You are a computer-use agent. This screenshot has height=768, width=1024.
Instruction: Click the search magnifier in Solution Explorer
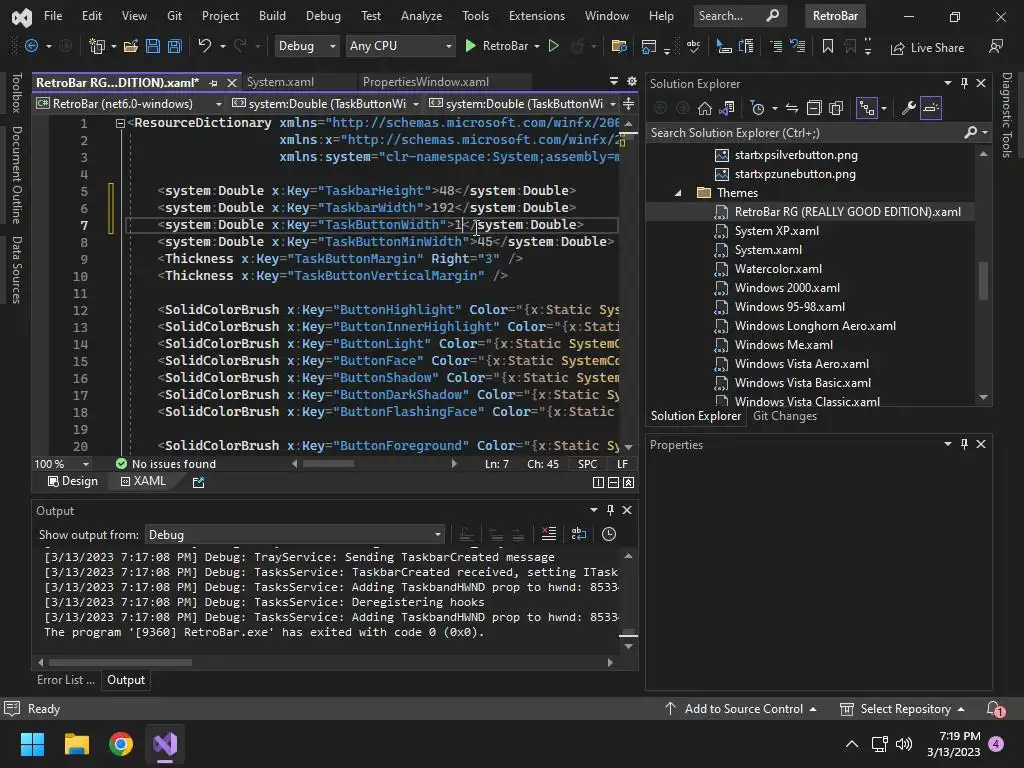971,133
